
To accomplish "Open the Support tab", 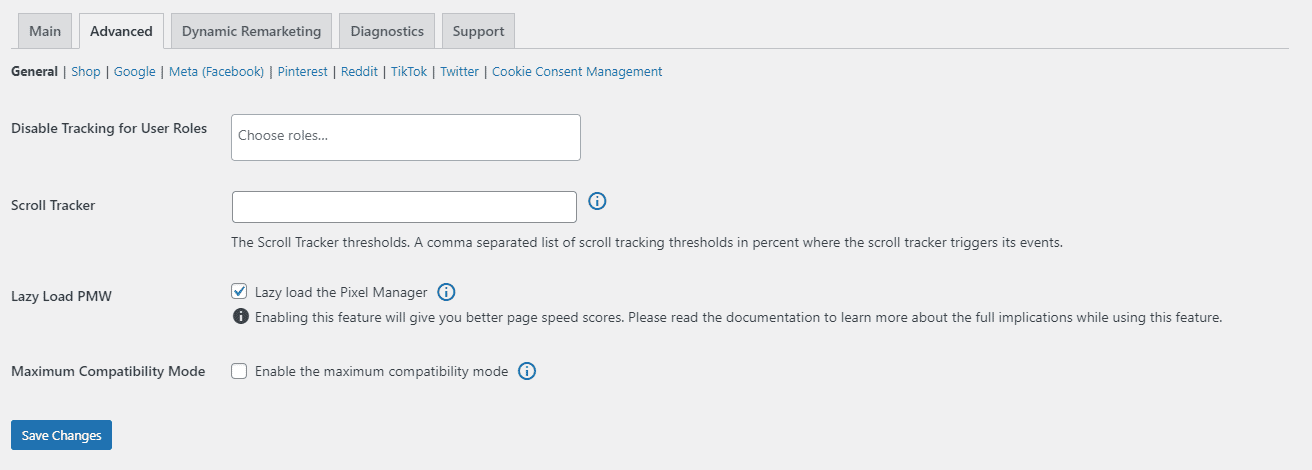I will click(x=478, y=31).
